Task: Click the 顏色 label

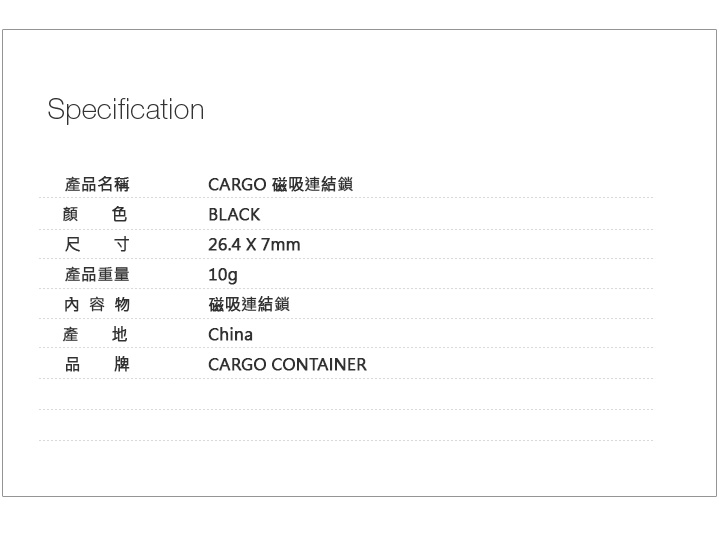Action: (97, 214)
